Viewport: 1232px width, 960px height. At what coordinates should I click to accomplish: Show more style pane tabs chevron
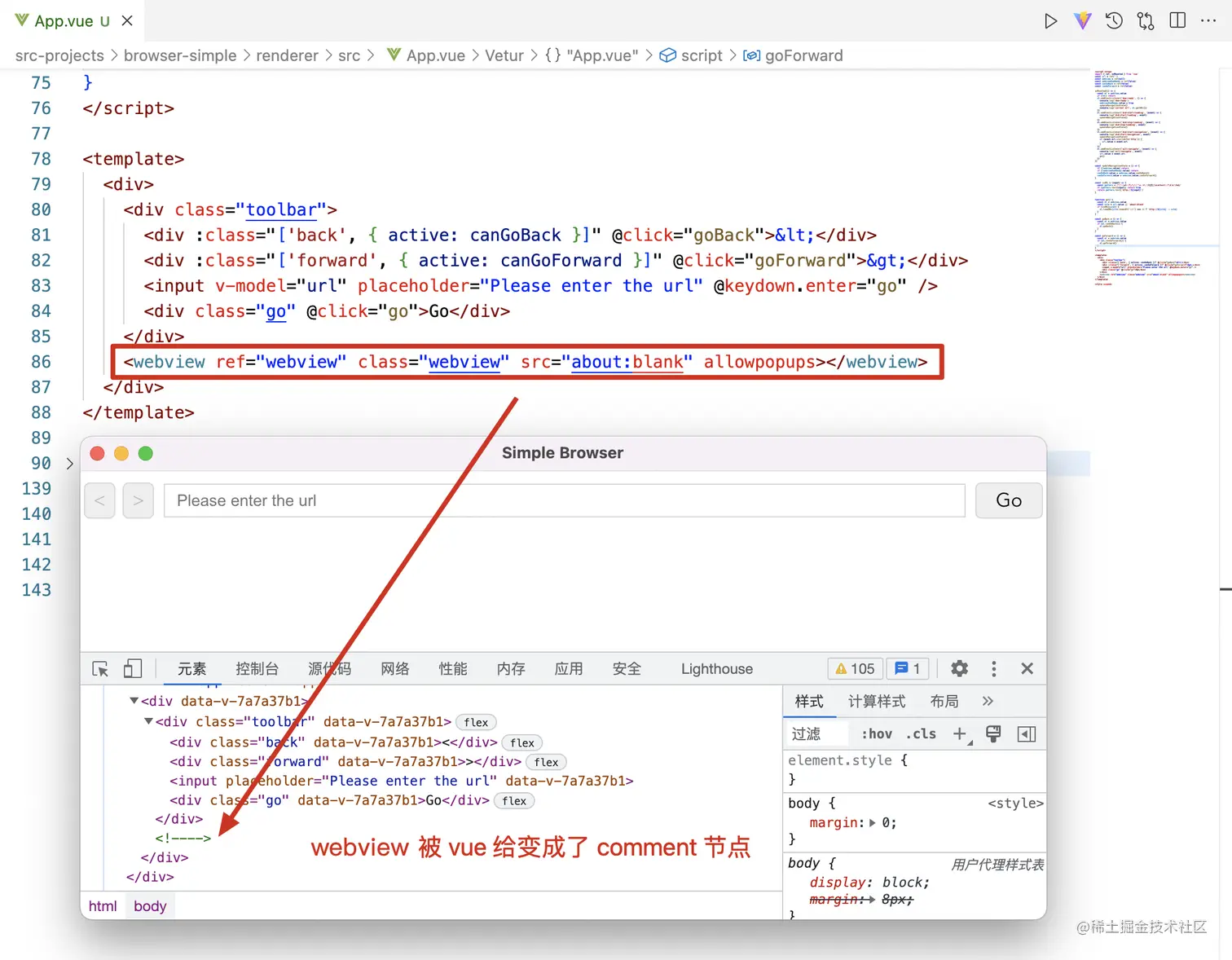[x=988, y=702]
